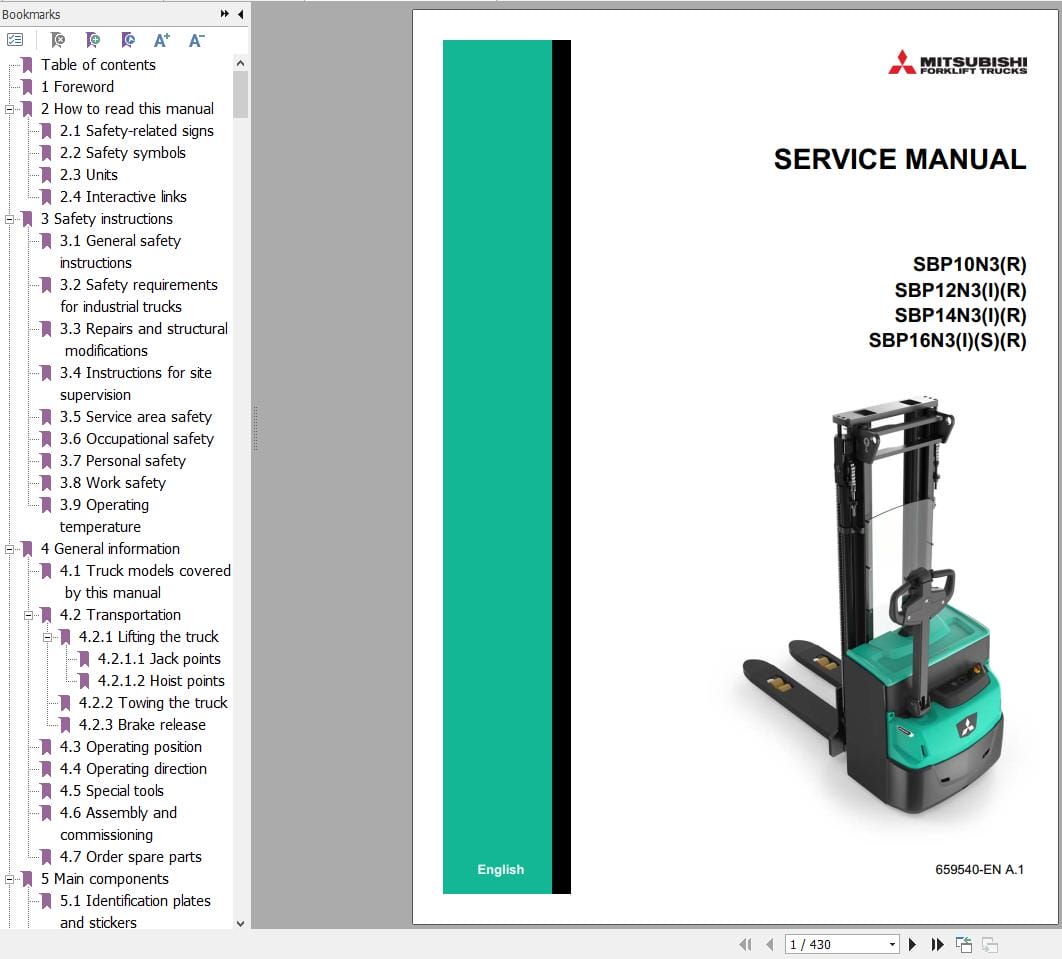Open bookmark options list icon
Screen dimensions: 1062x959
coord(15,40)
